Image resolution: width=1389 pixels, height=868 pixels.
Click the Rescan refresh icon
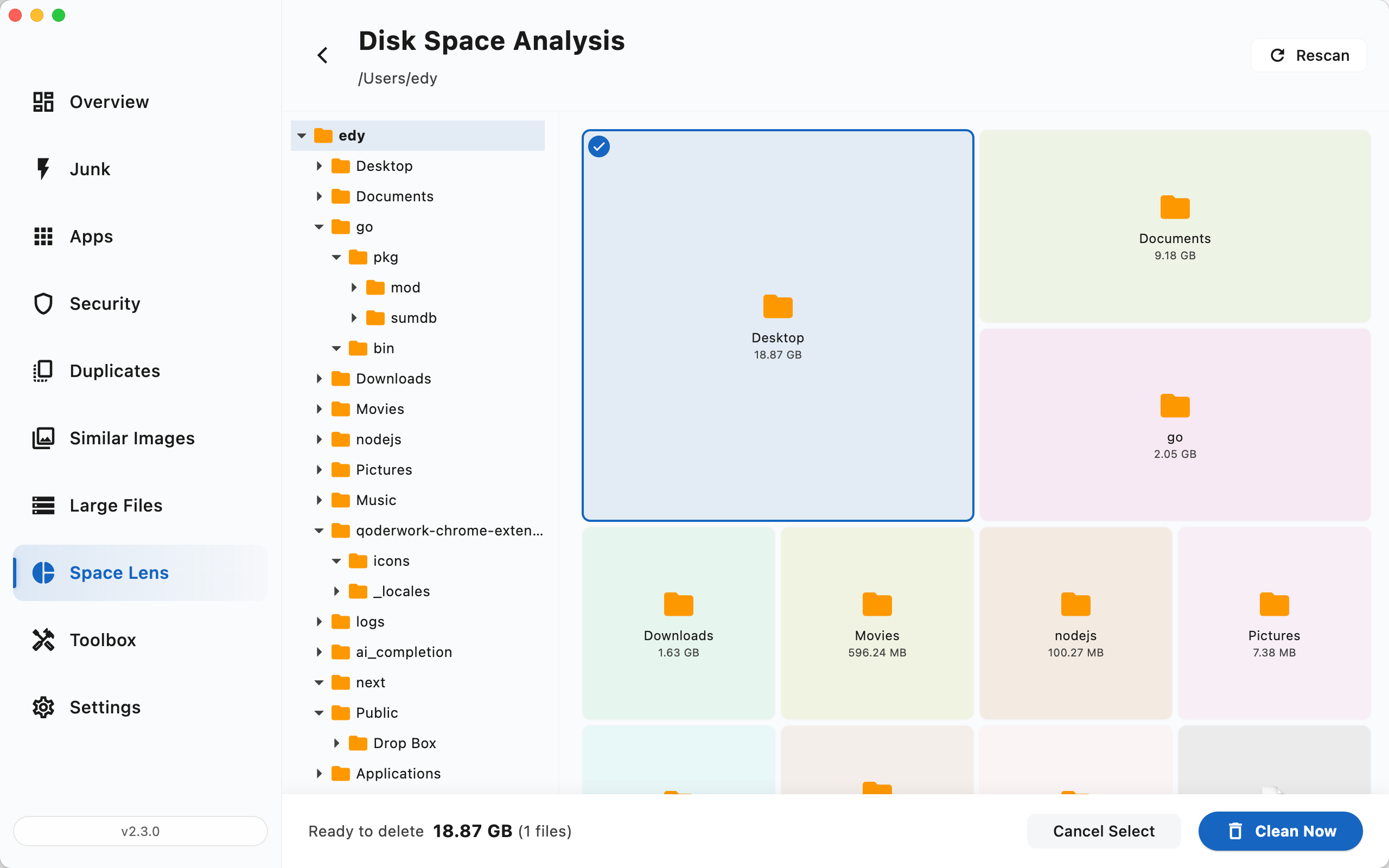pyautogui.click(x=1277, y=55)
